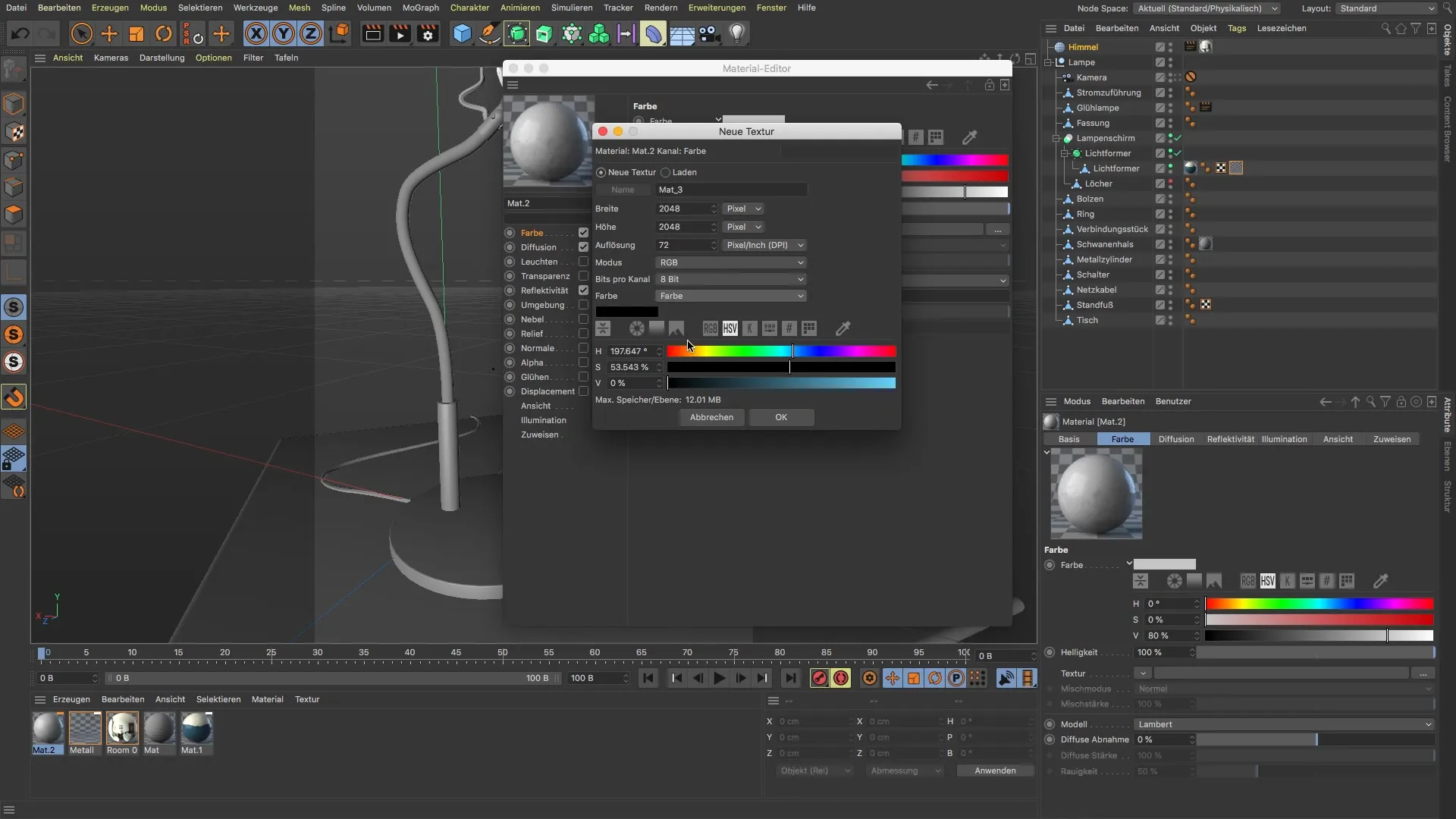Switch to Reflektivität tab in Attributes
This screenshot has height=819, width=1456.
[x=1230, y=439]
